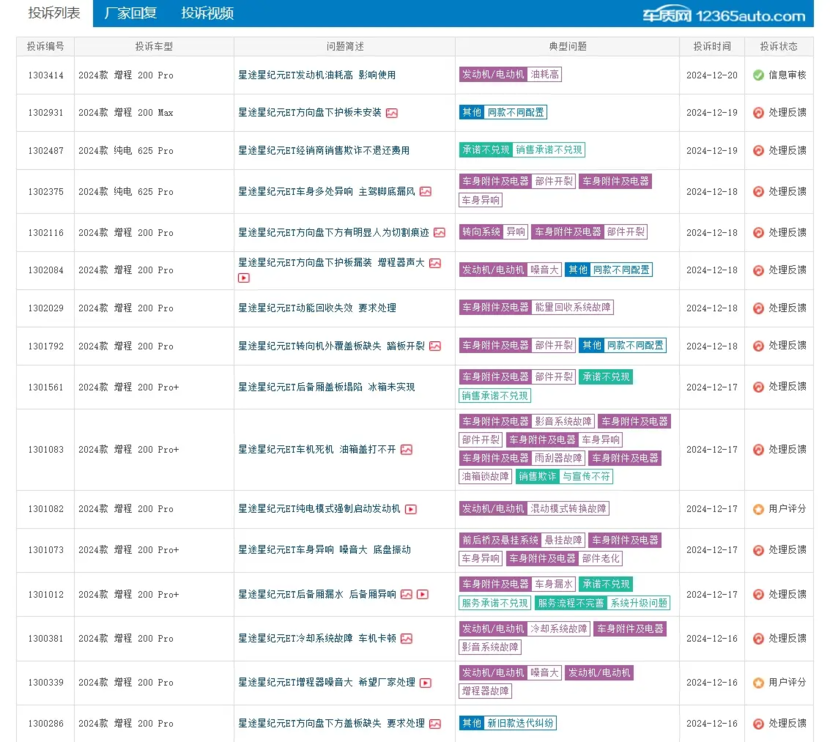830x742 pixels.
Task: Select complaint number 1302487
Action: click(46, 151)
